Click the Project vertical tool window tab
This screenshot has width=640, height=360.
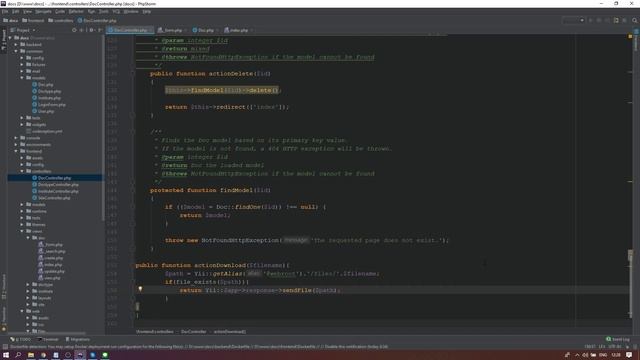(4, 40)
